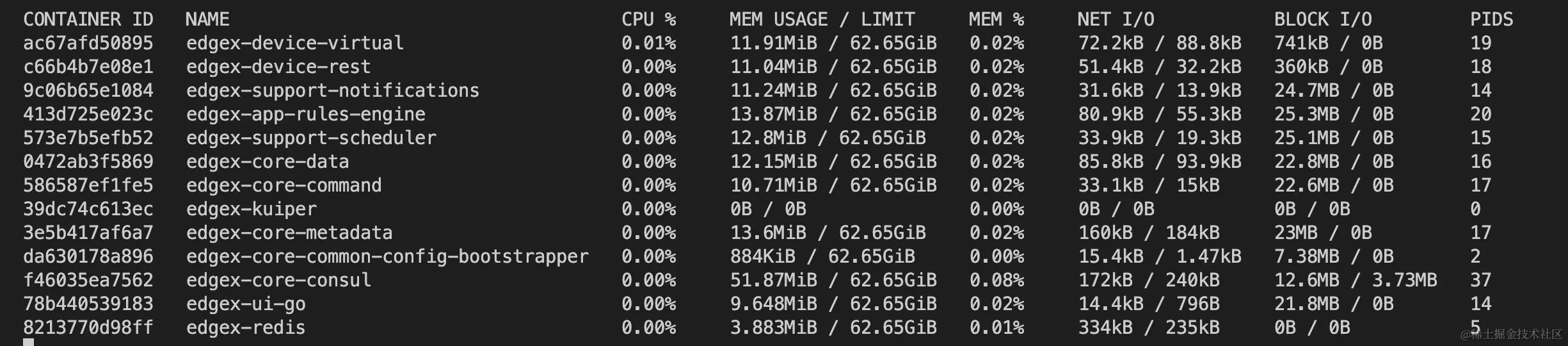Click the edgex-core-data name
Screen dimensions: 1568x346
(268, 161)
